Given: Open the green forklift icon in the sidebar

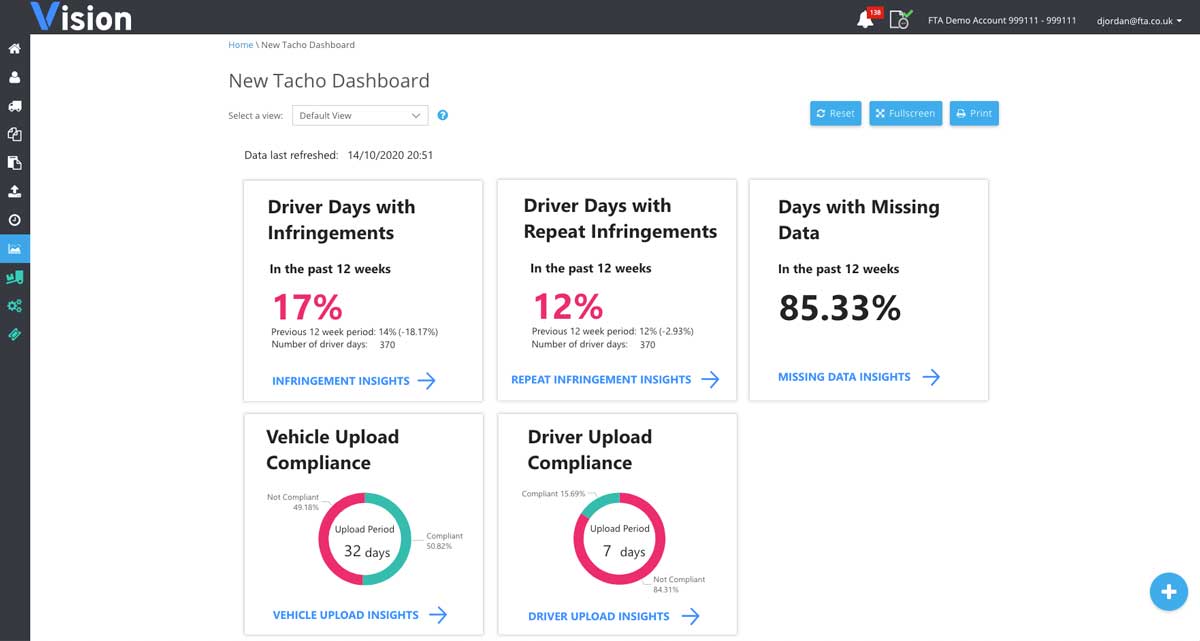Looking at the screenshot, I should tap(15, 277).
